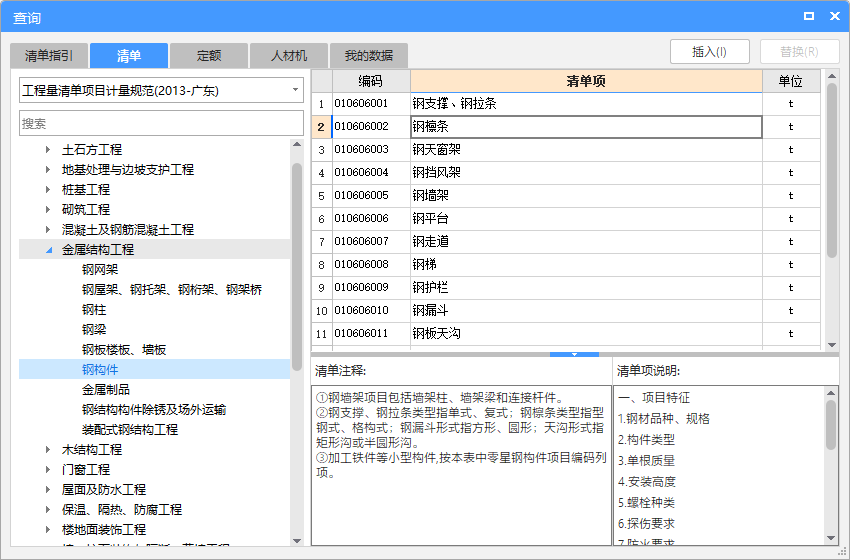Screen dimensions: 850x560
Task: Open the 定额 tab
Action: tap(209, 55)
